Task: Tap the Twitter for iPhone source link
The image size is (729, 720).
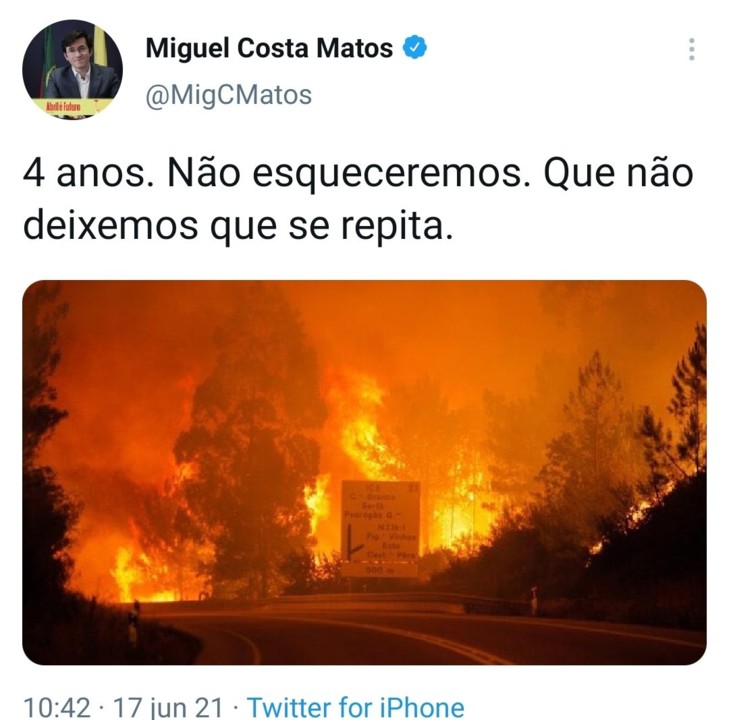Action: point(355,707)
